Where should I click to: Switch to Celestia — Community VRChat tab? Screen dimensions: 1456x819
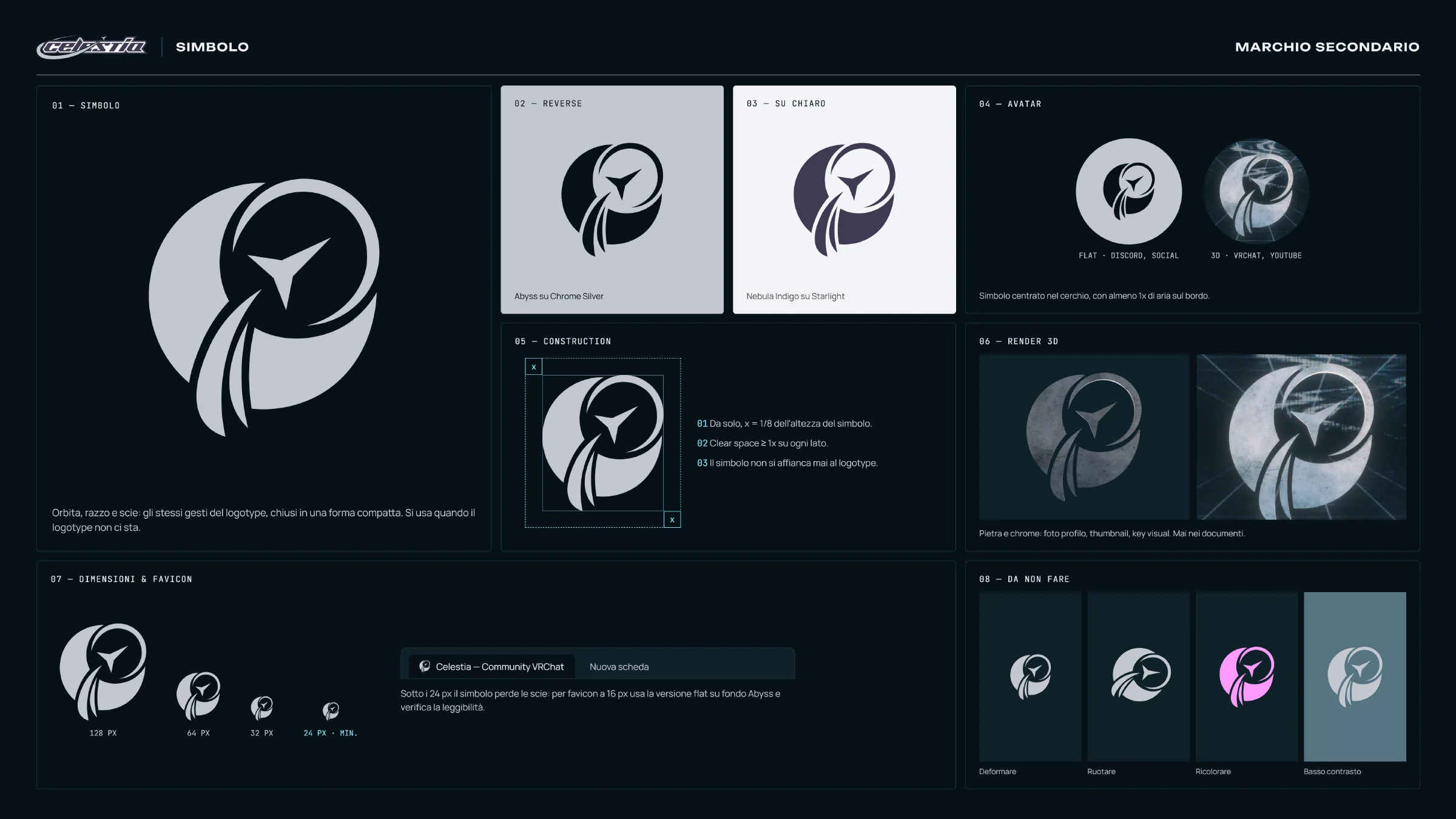tap(491, 666)
